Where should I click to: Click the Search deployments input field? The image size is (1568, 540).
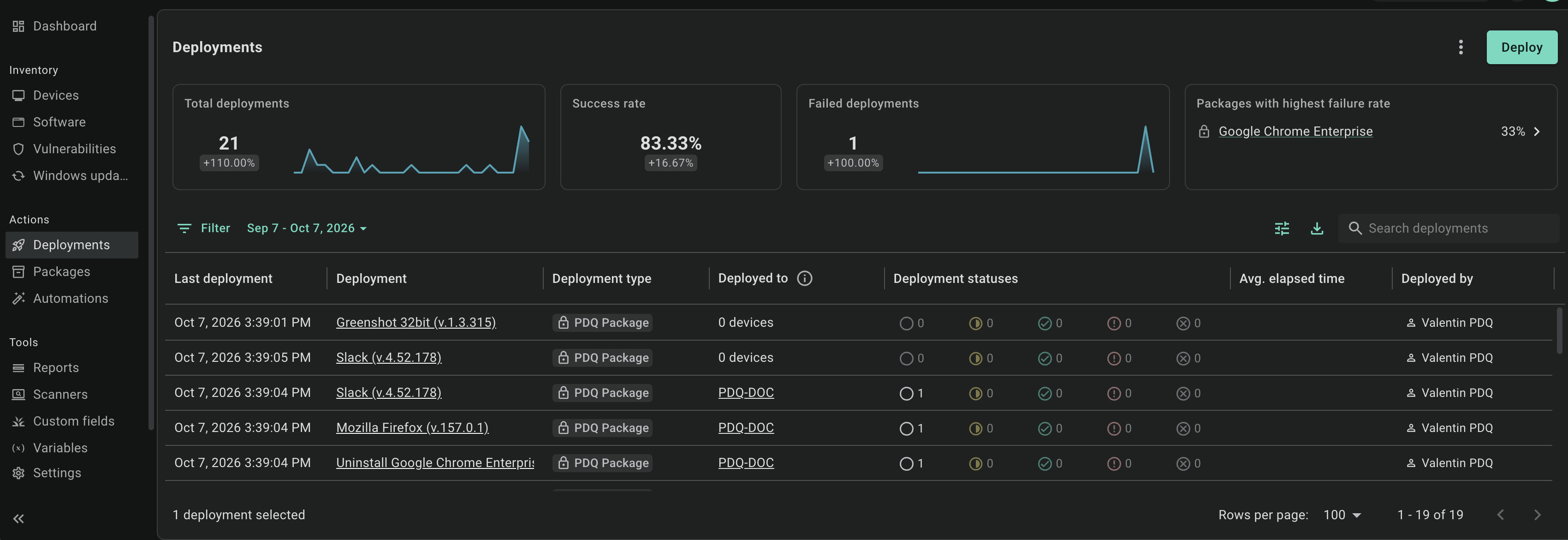pyautogui.click(x=1448, y=228)
